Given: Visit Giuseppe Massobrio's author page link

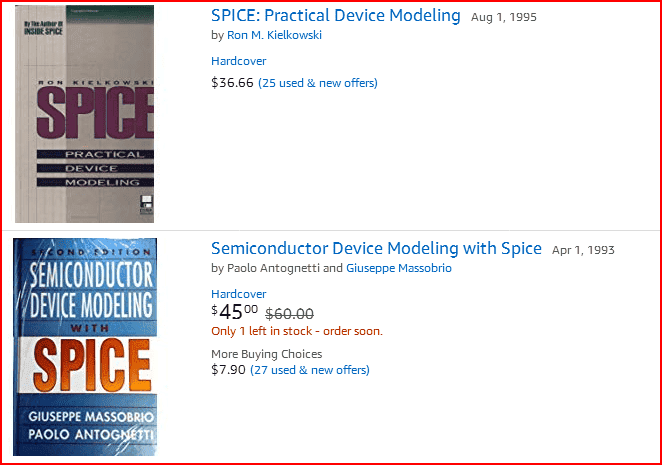Looking at the screenshot, I should pyautogui.click(x=398, y=268).
